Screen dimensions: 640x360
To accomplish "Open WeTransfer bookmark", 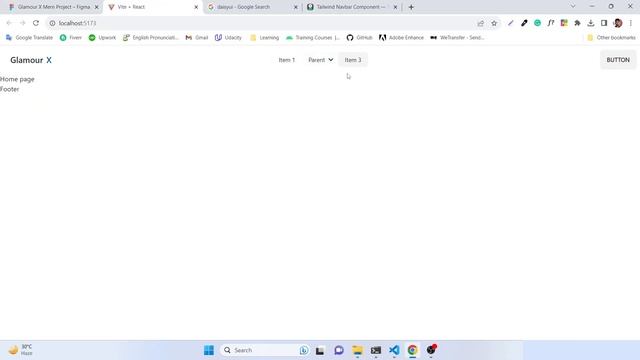I will 457,38.
